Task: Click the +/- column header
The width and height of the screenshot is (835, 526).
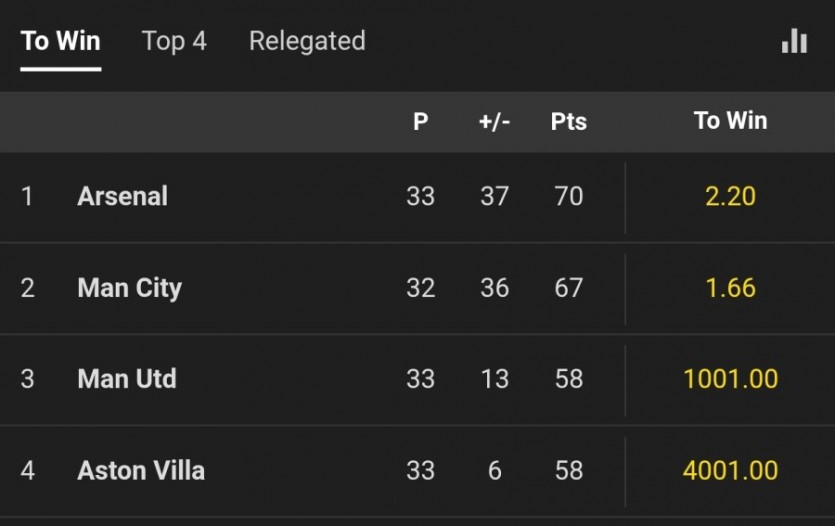Action: 494,121
